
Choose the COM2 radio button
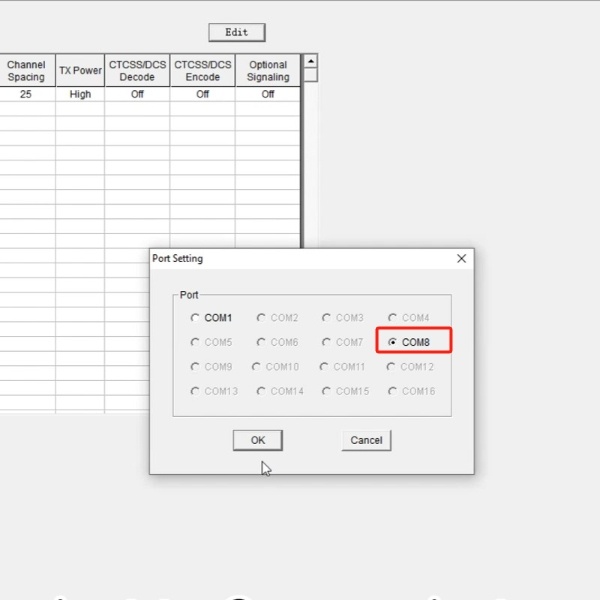(277, 318)
